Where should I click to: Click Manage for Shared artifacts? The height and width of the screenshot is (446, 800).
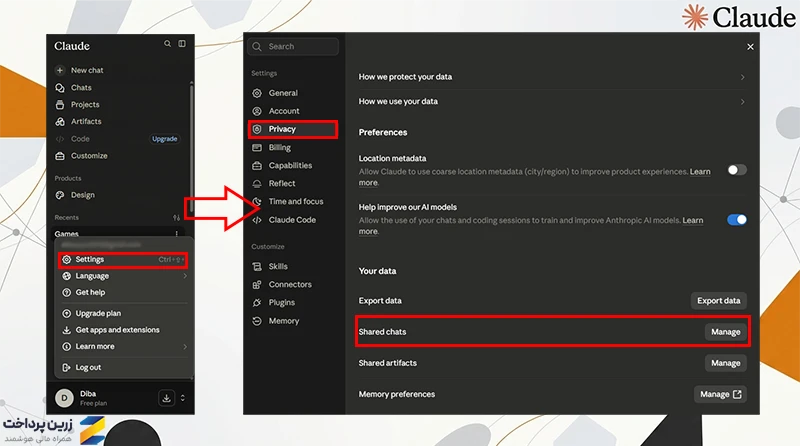(x=726, y=363)
